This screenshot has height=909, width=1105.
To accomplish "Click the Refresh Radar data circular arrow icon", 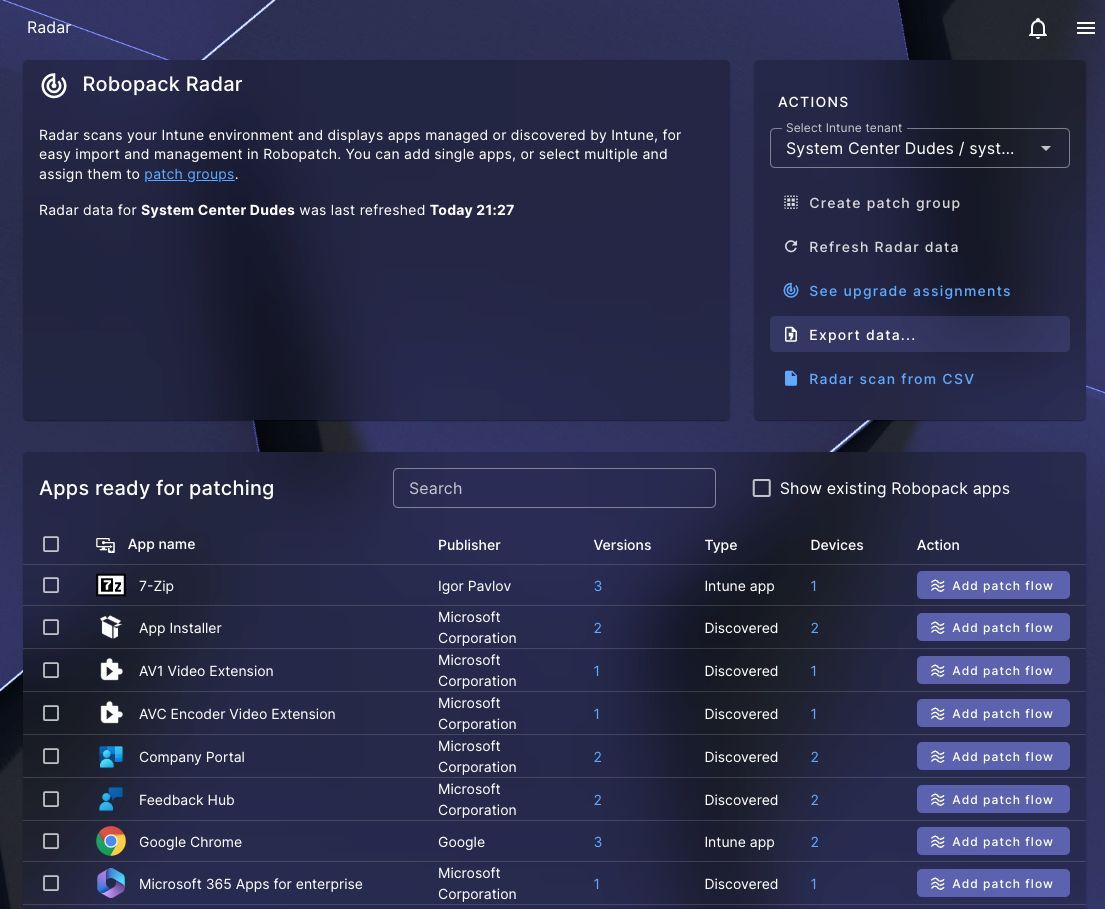I will [x=791, y=247].
